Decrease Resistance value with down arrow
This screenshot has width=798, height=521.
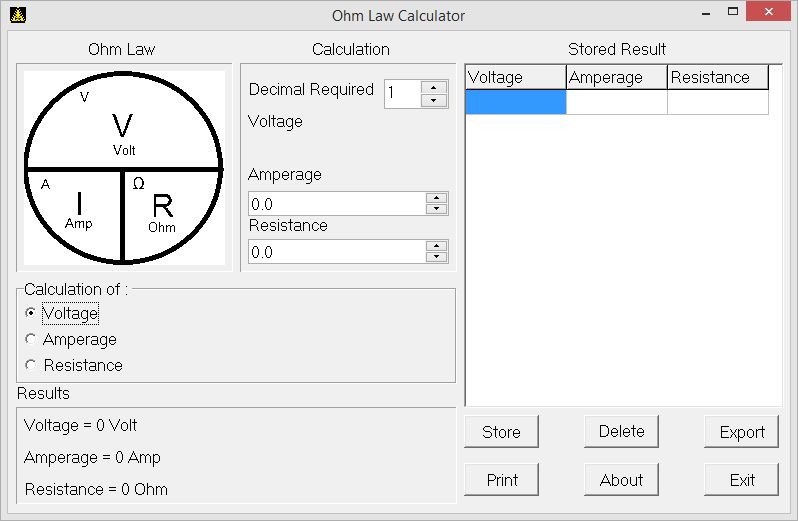click(x=436, y=257)
